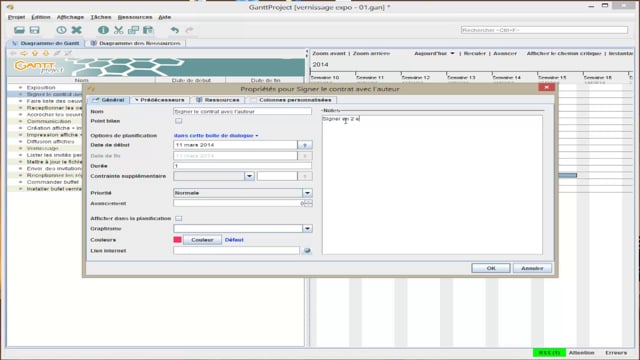The height and width of the screenshot is (360, 640).
Task: Switch to Colonnes personnalisées tab
Action: [x=291, y=100]
